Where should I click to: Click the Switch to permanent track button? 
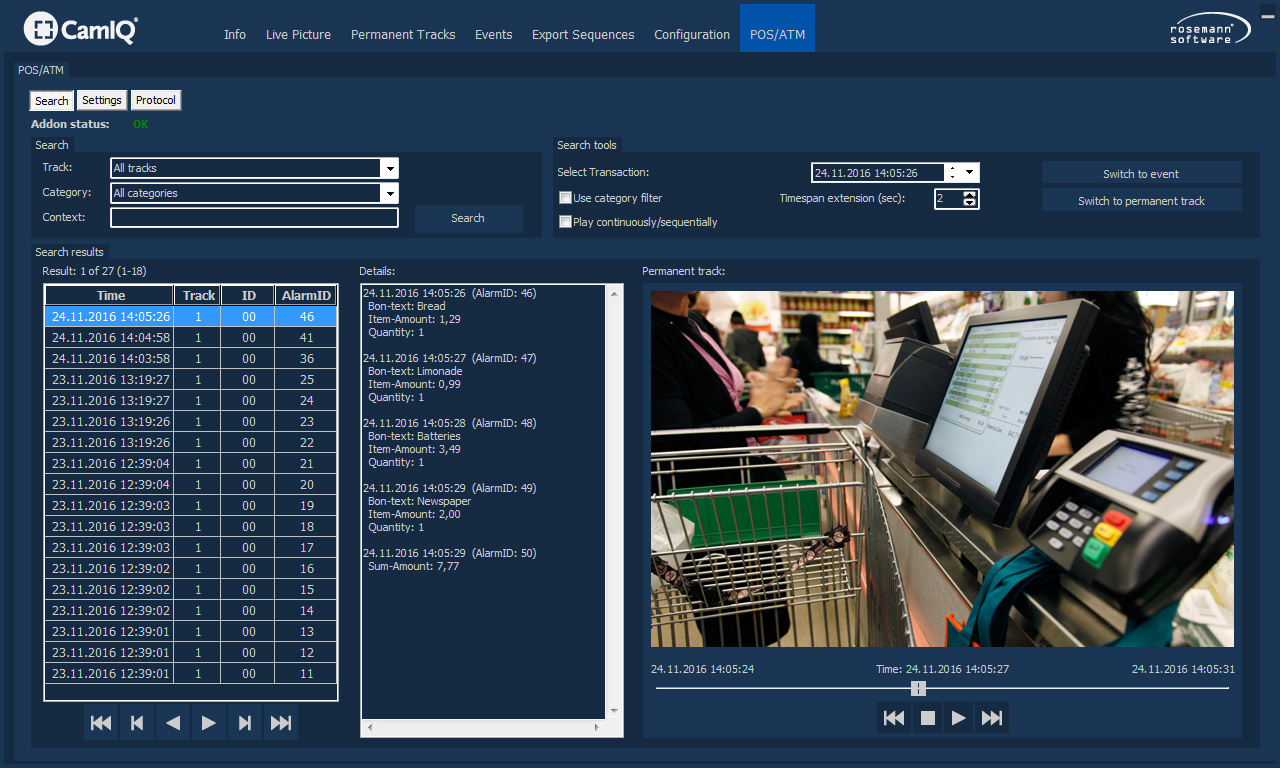[x=1141, y=201]
